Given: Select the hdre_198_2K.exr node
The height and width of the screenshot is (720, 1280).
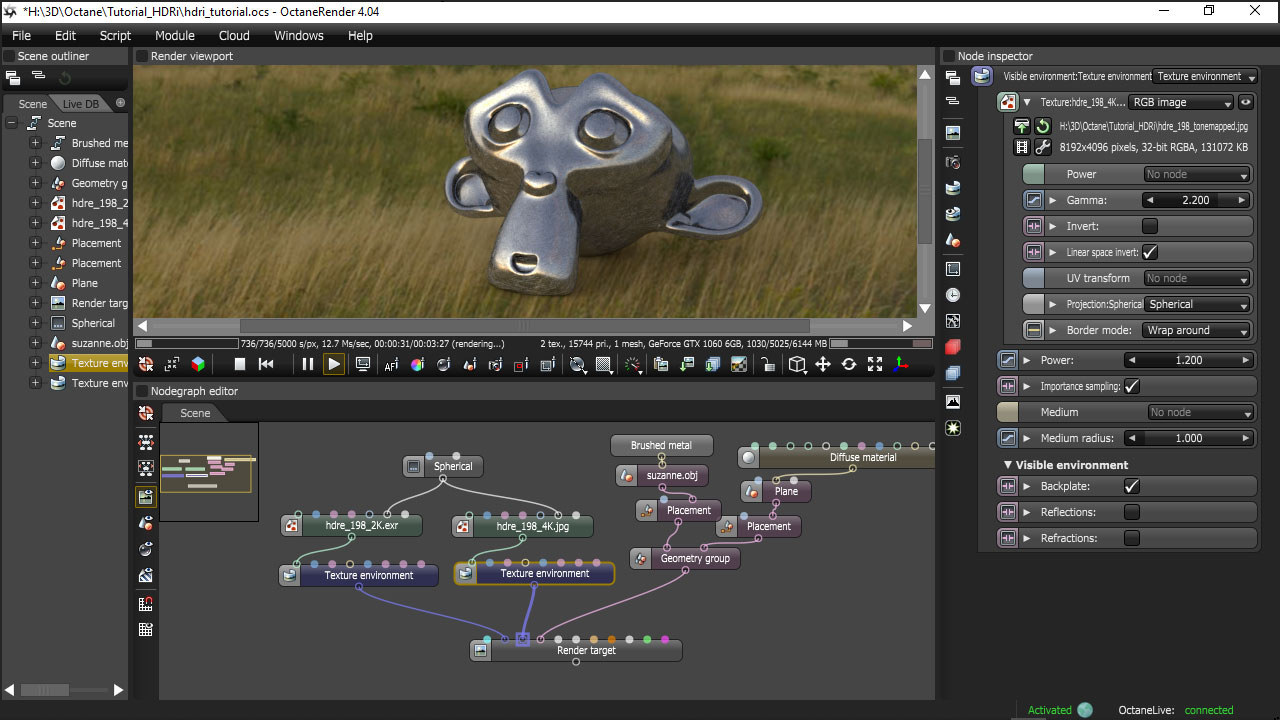Looking at the screenshot, I should 361,525.
